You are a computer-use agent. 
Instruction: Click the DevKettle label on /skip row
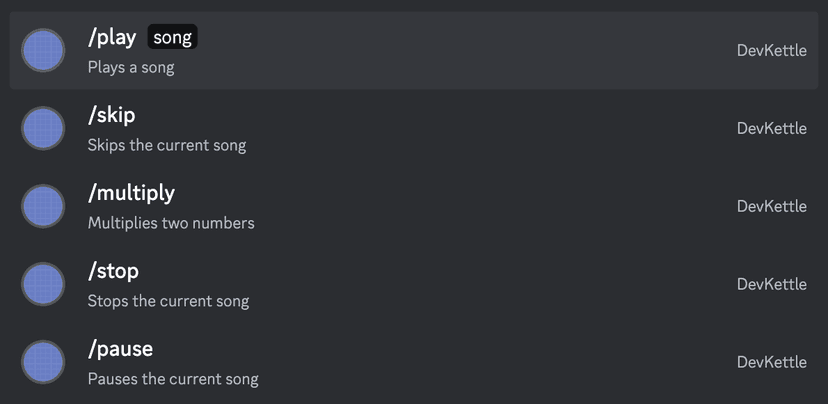pyautogui.click(x=771, y=128)
